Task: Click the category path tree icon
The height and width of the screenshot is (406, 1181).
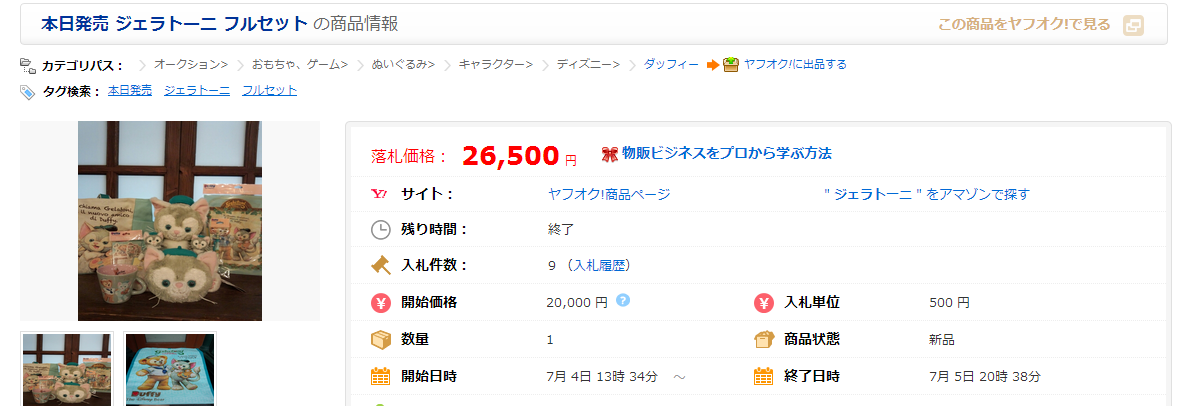Action: coord(28,65)
